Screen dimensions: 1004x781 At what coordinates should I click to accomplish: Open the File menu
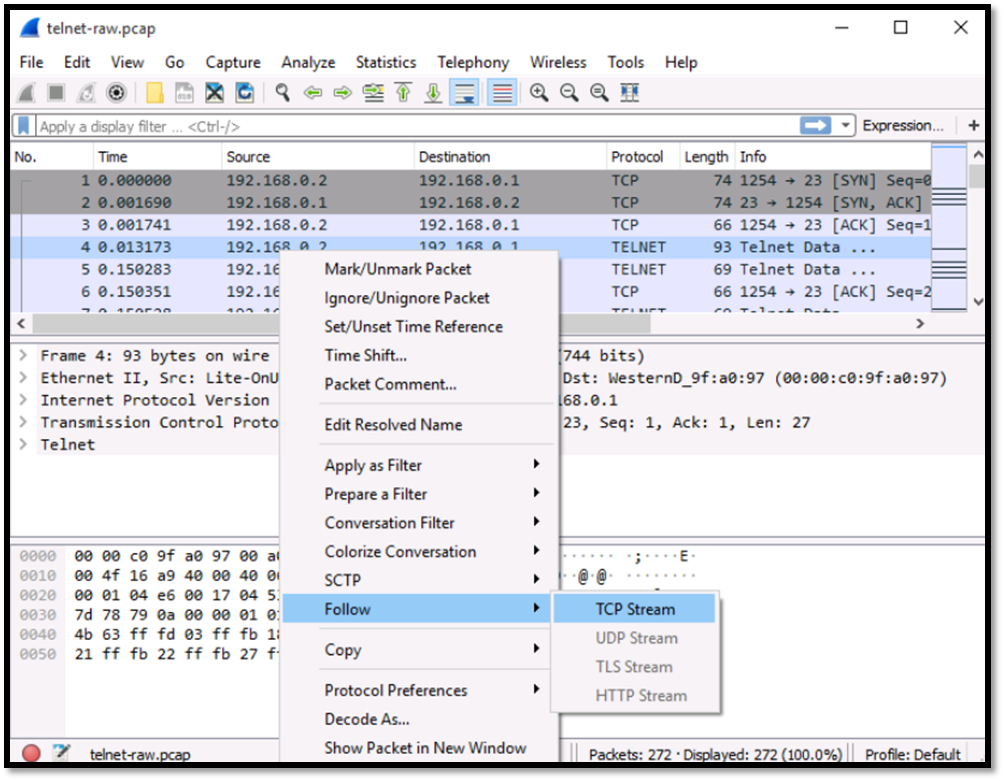click(x=31, y=63)
